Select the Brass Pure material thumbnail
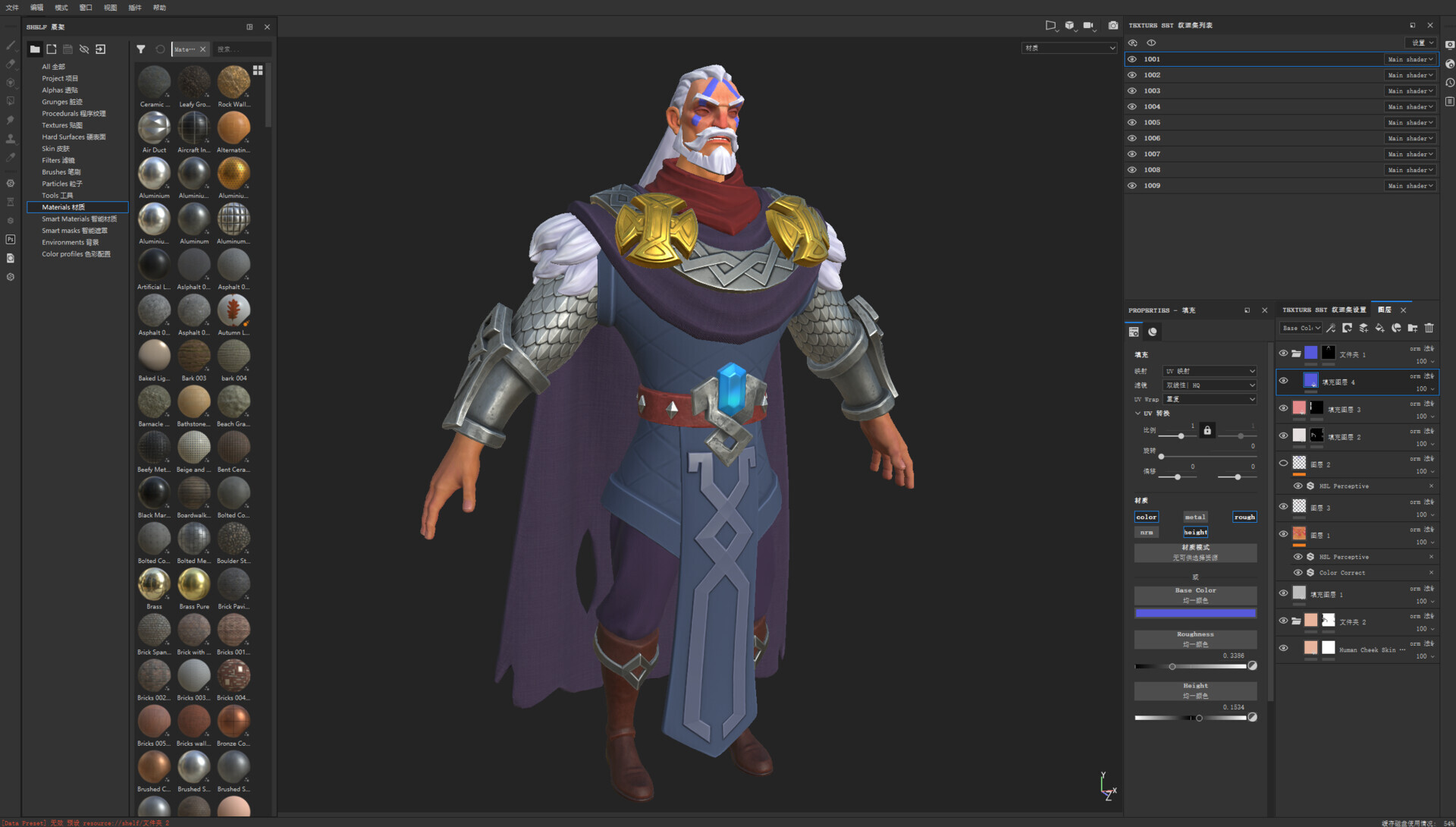The image size is (1456, 827). coord(193,584)
